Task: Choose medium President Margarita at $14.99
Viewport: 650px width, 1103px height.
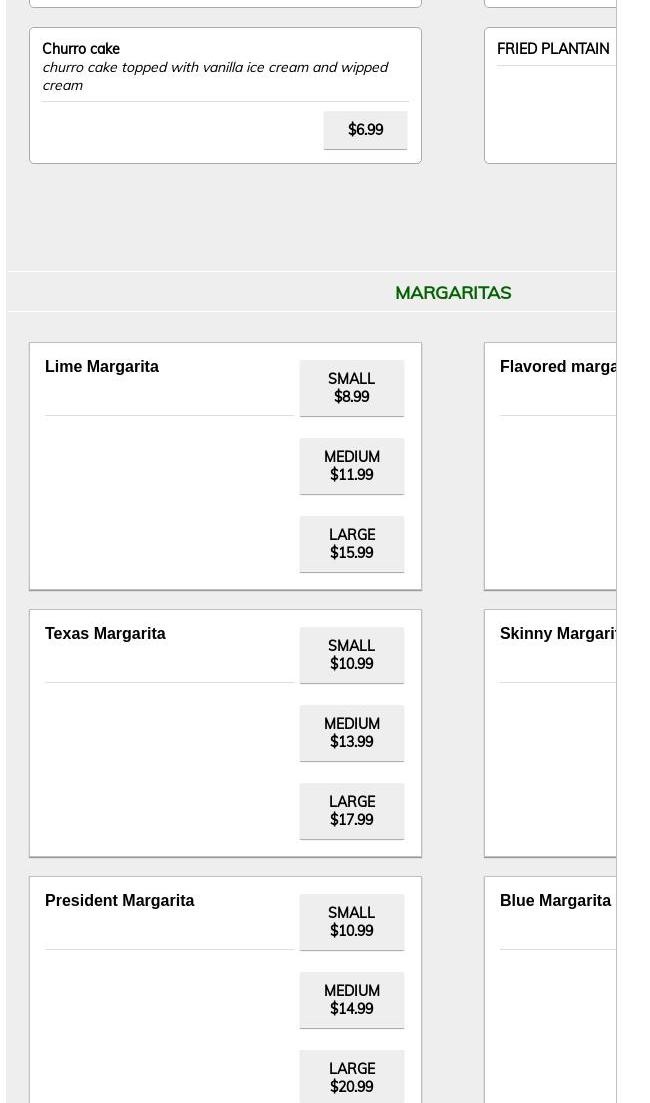Action: pos(352,1000)
